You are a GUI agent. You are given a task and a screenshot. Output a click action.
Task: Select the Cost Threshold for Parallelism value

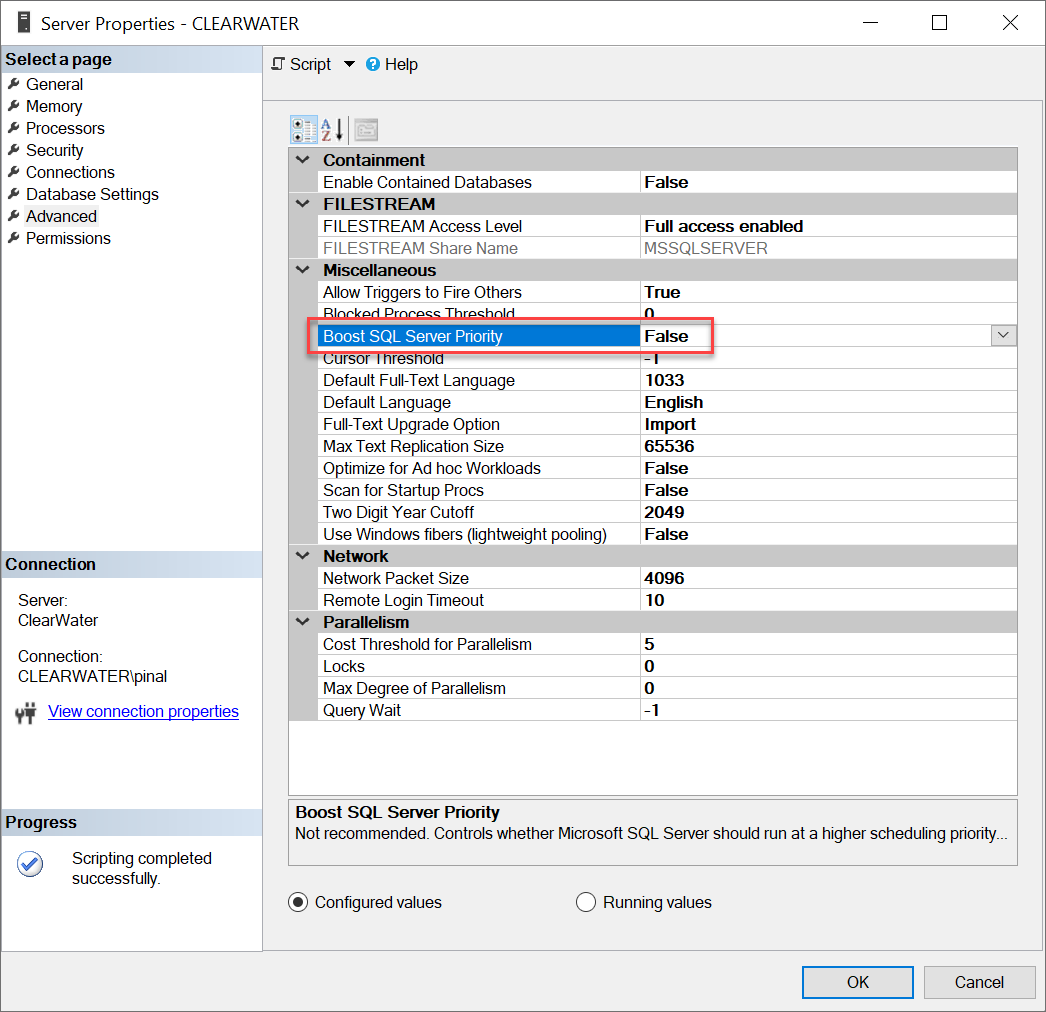pyautogui.click(x=700, y=644)
